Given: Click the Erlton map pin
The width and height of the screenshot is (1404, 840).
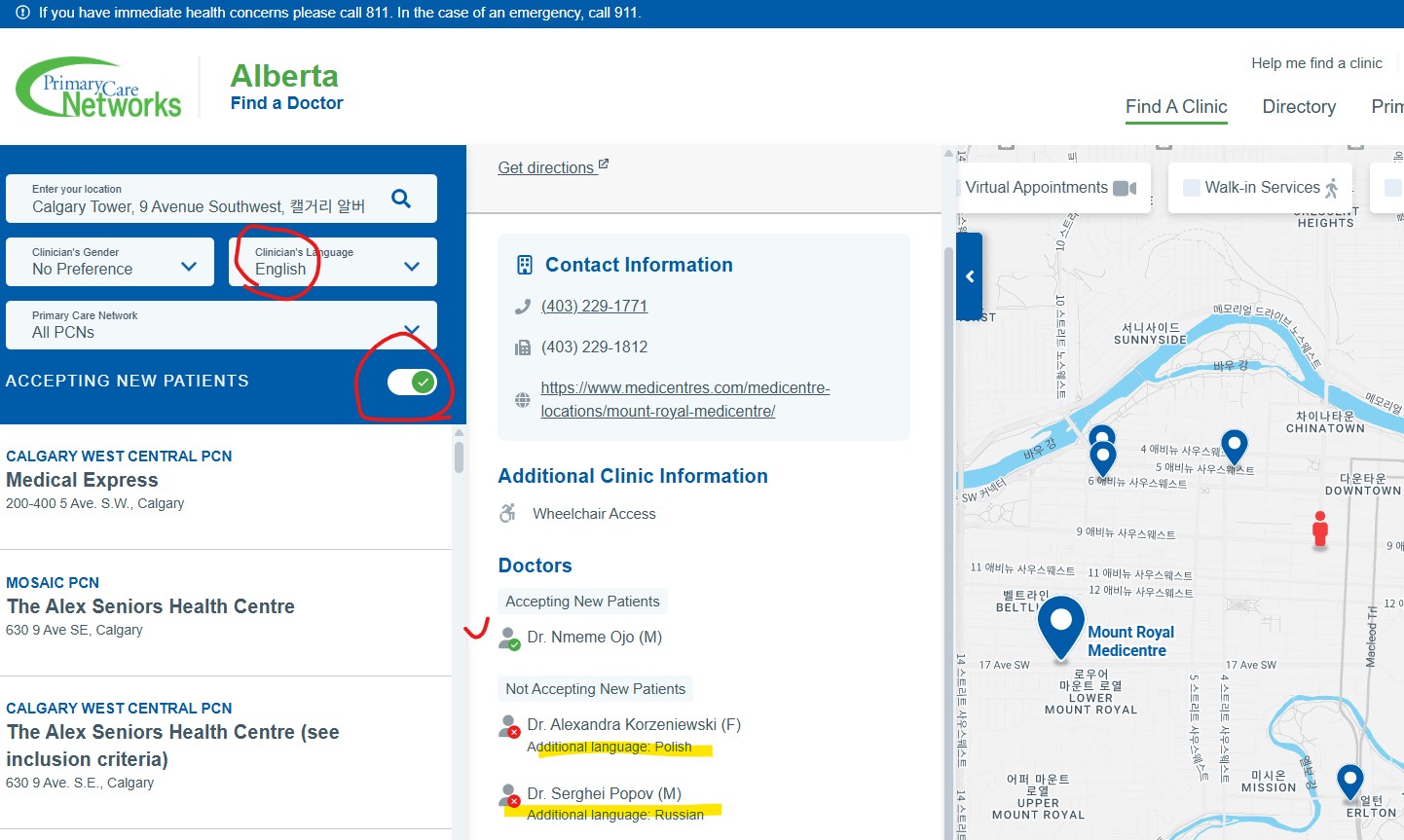Looking at the screenshot, I should pos(1349,781).
